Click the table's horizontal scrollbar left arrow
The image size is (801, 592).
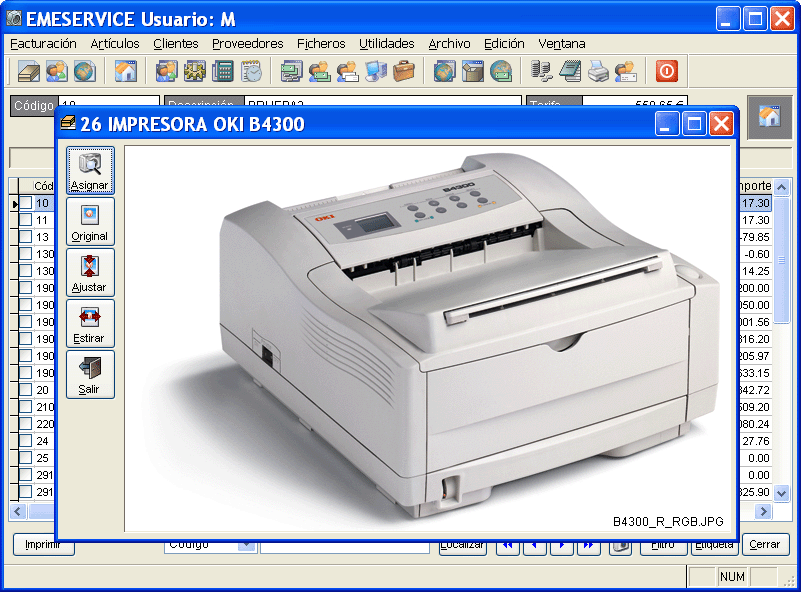[18, 511]
